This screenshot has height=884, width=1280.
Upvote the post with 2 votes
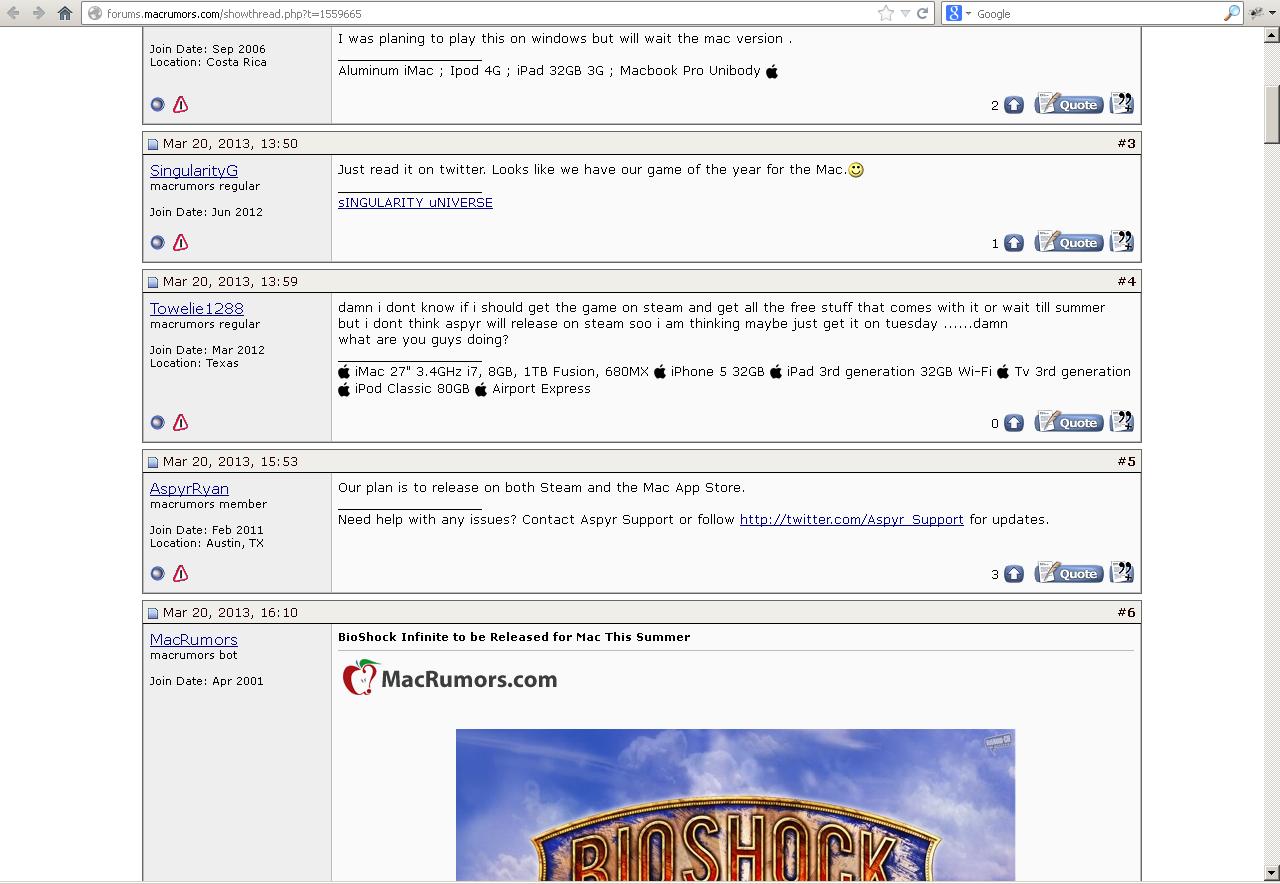tap(1014, 104)
